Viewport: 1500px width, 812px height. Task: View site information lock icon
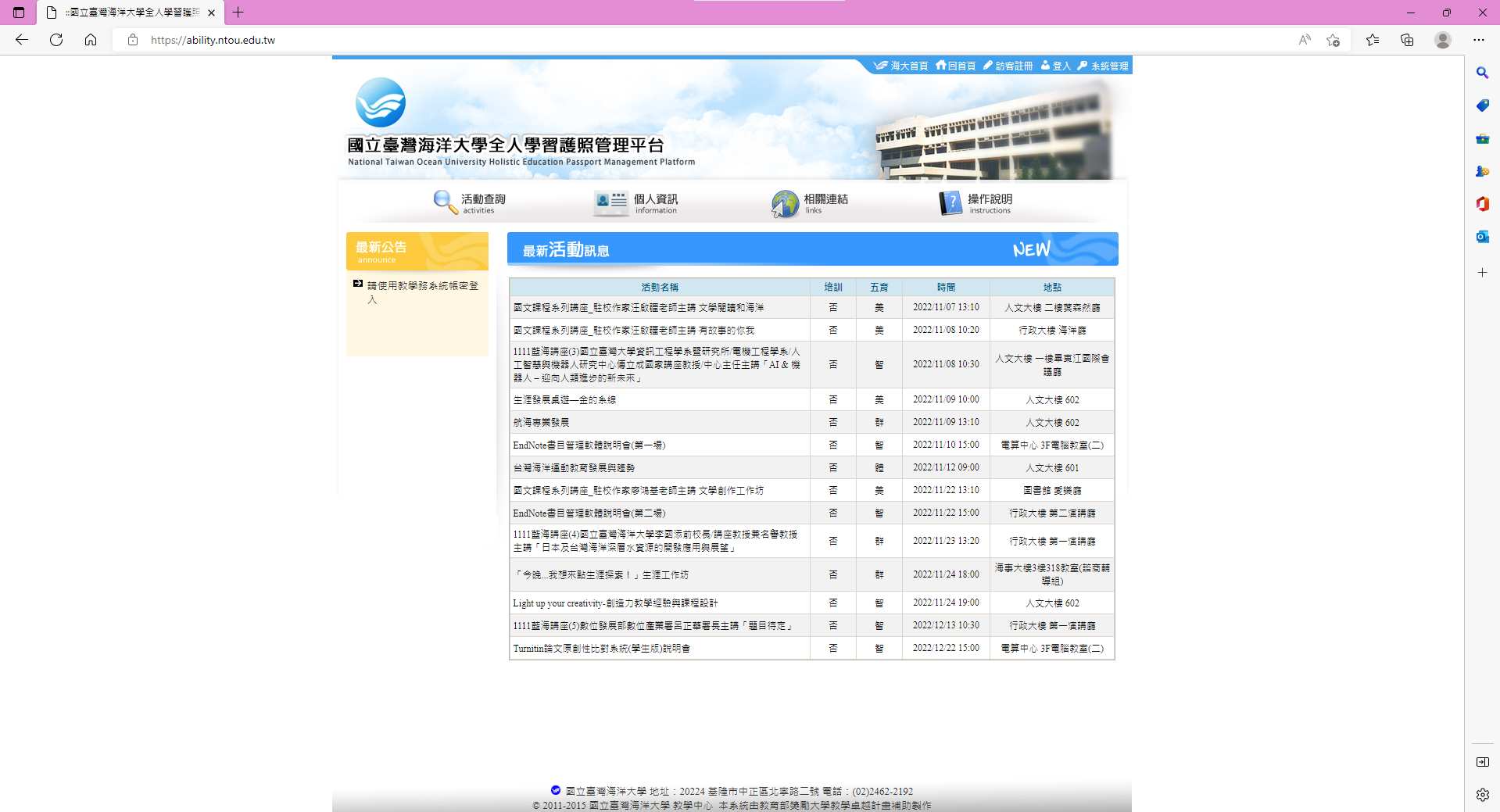[133, 40]
